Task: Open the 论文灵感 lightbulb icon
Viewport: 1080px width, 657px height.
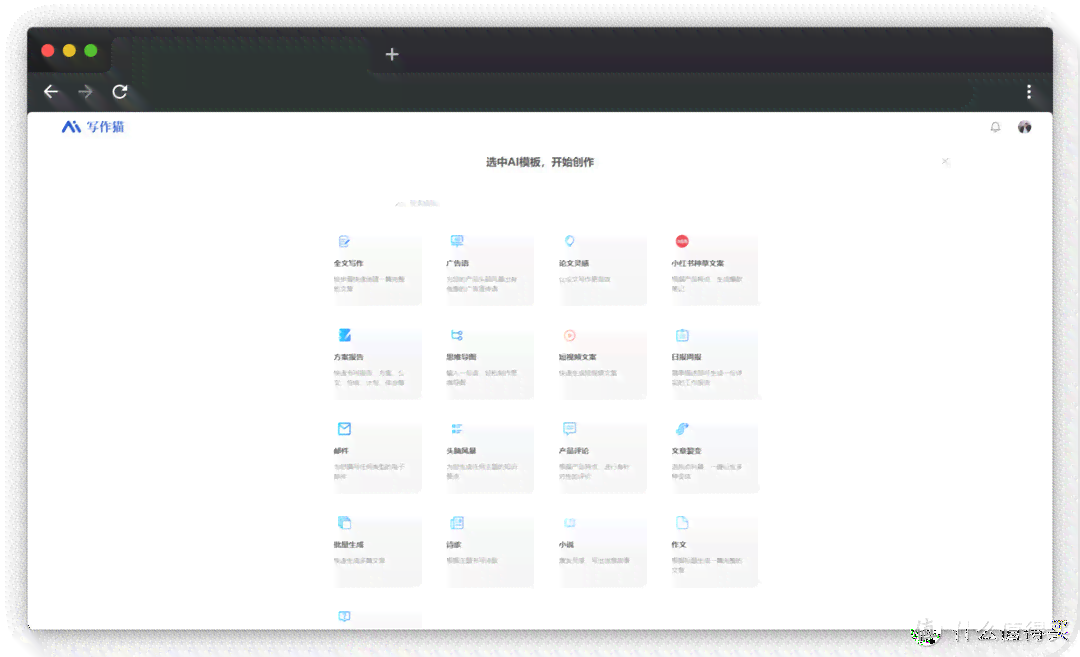Action: coord(570,241)
